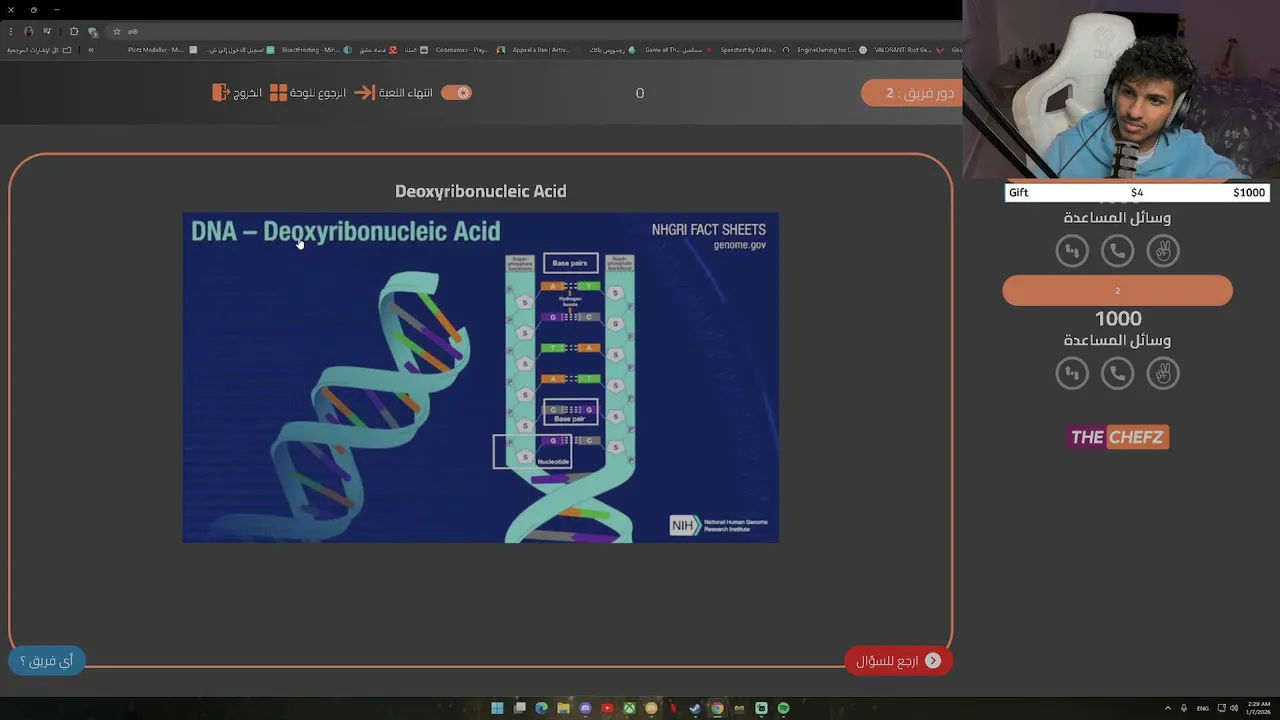Use the team 2 phone call lifeline icon
Screen dimensions: 1280x720
pyautogui.click(x=1117, y=373)
